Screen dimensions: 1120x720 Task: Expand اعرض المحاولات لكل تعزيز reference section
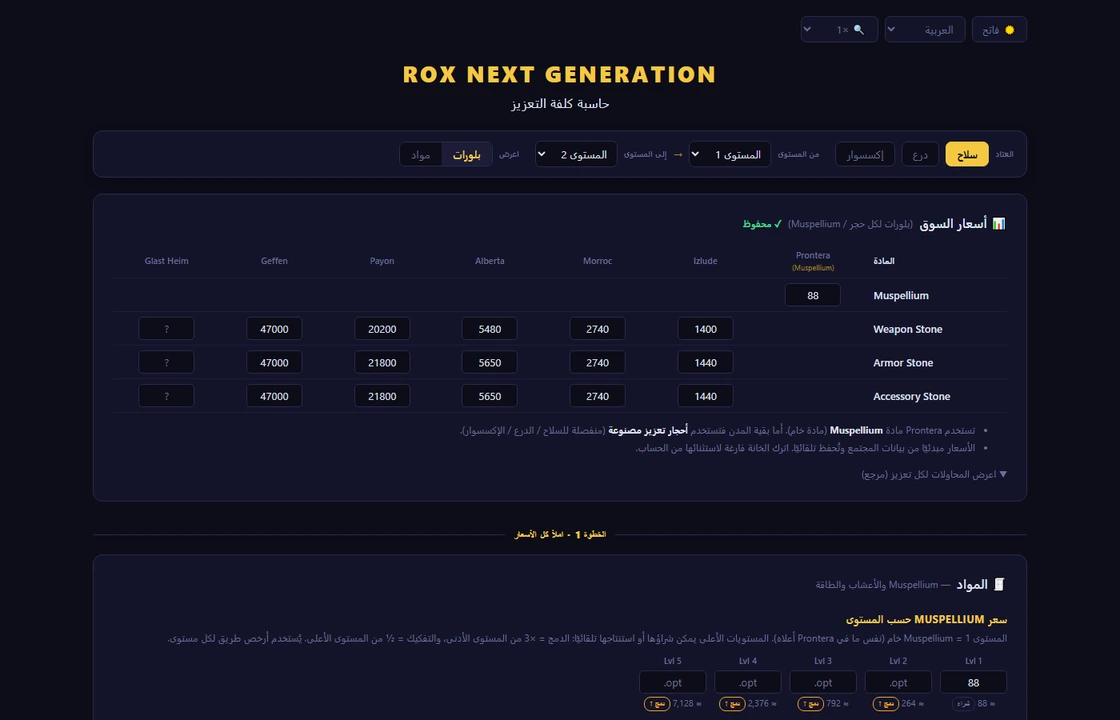(x=934, y=474)
